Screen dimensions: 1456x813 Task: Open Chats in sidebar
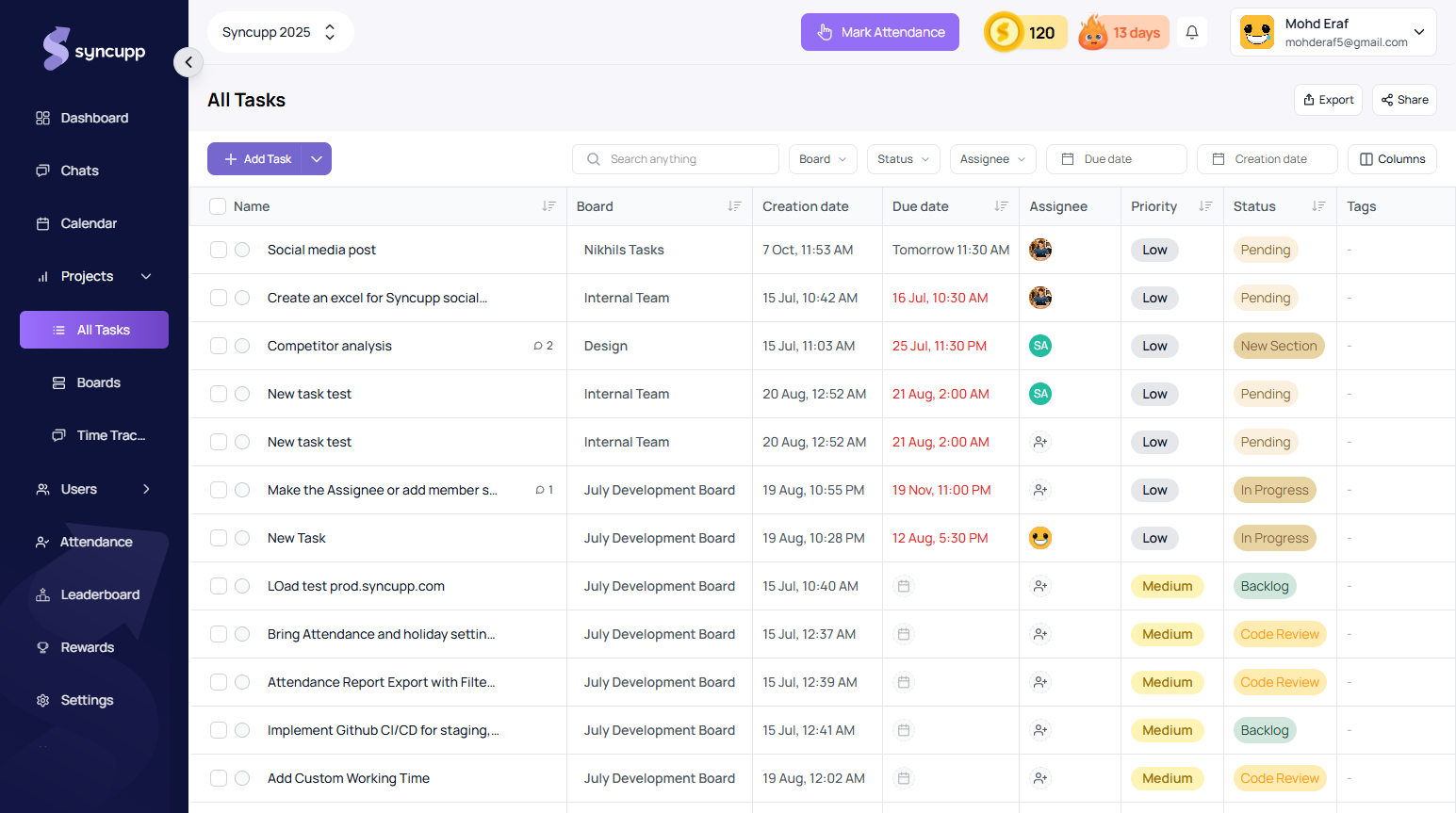(x=79, y=171)
